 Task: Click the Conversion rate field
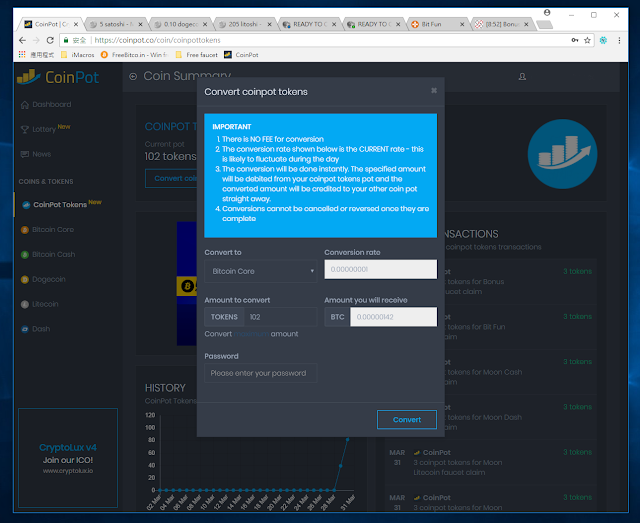380,269
